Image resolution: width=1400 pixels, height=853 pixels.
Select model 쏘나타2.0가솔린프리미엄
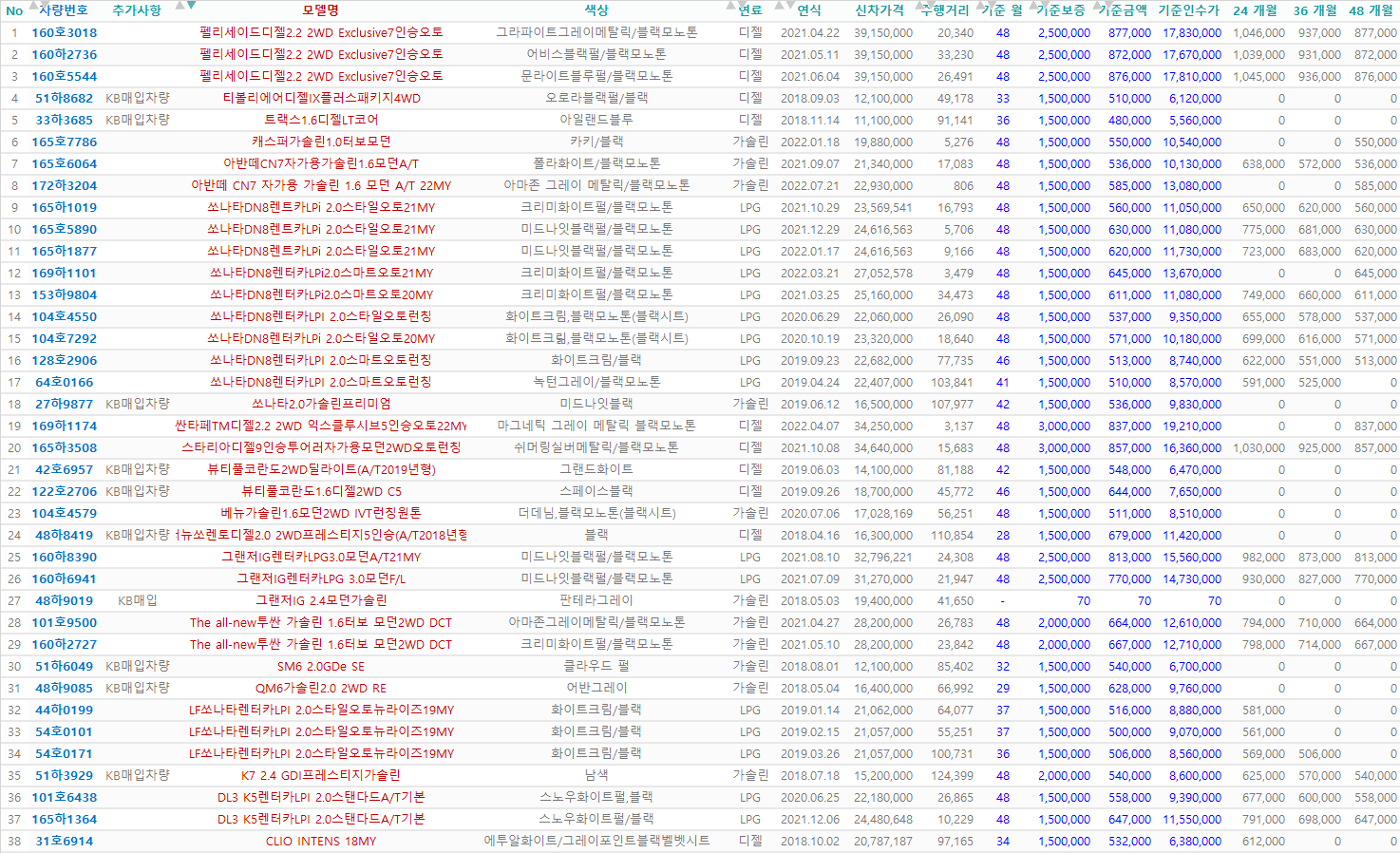click(321, 404)
